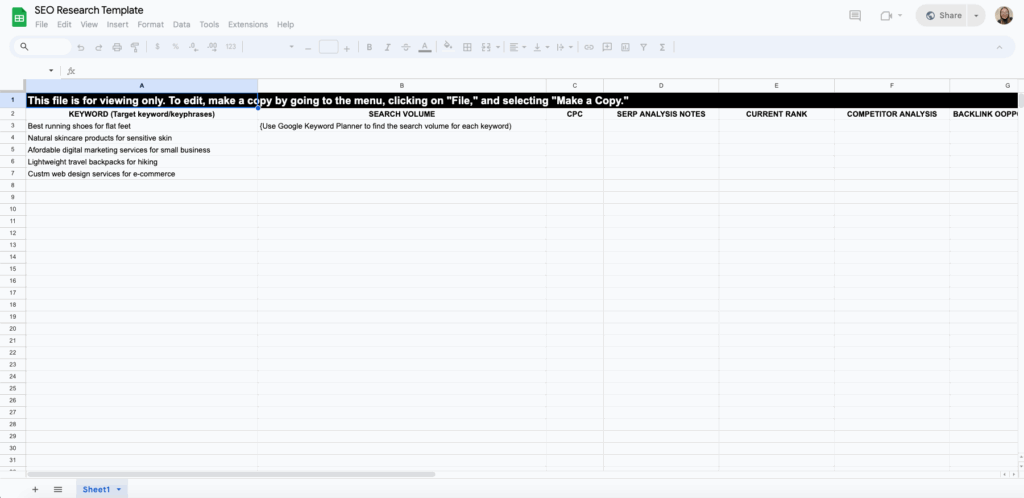1024x498 pixels.
Task: Select the 'Lightweight travel backpacks for hiking' cell
Action: coord(142,161)
